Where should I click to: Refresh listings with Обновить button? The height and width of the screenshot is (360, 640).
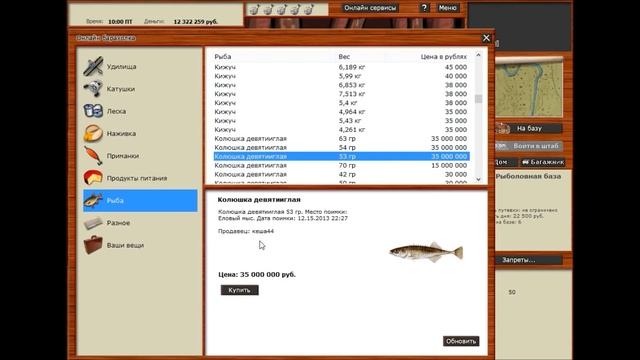click(x=461, y=341)
